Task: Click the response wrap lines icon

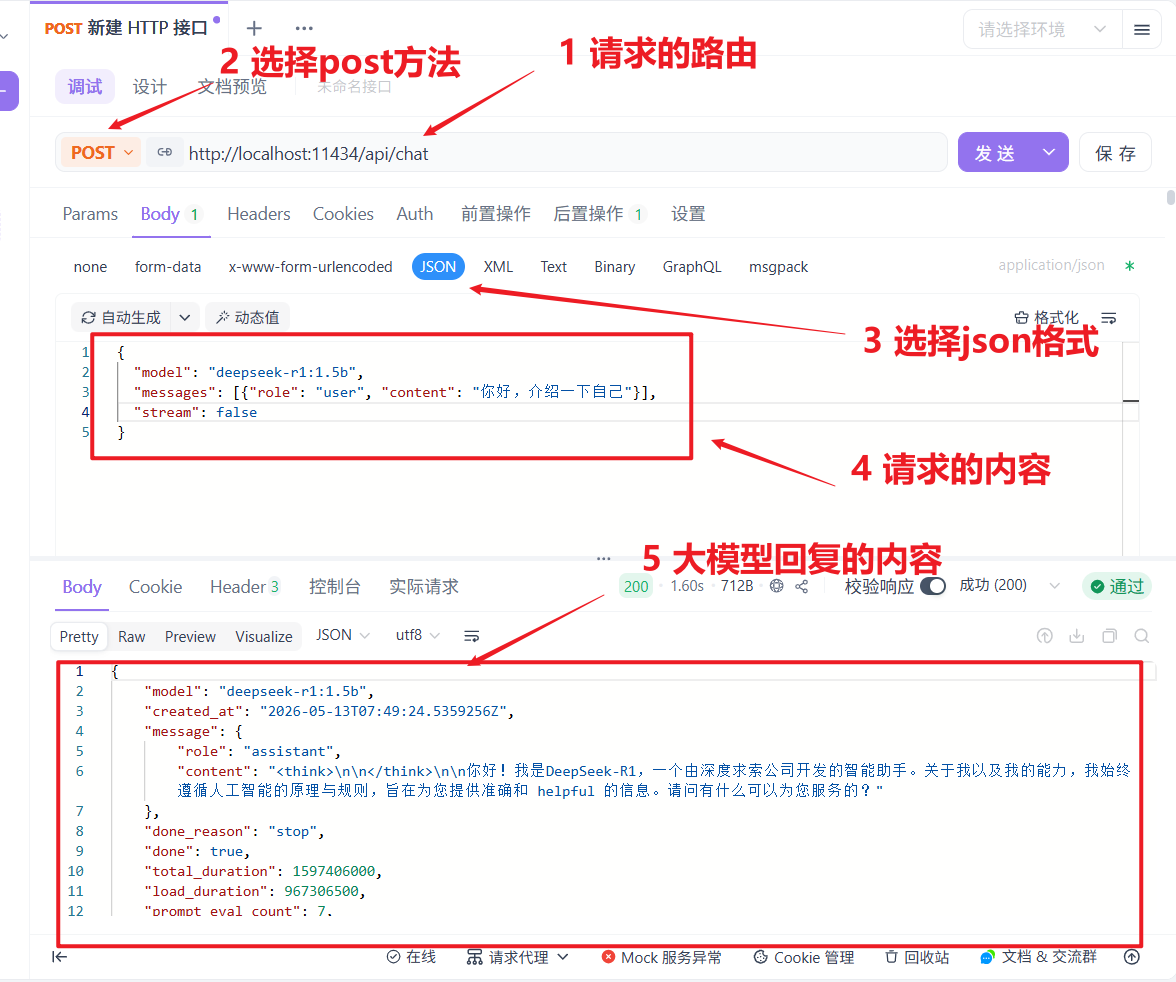Action: pyautogui.click(x=472, y=636)
